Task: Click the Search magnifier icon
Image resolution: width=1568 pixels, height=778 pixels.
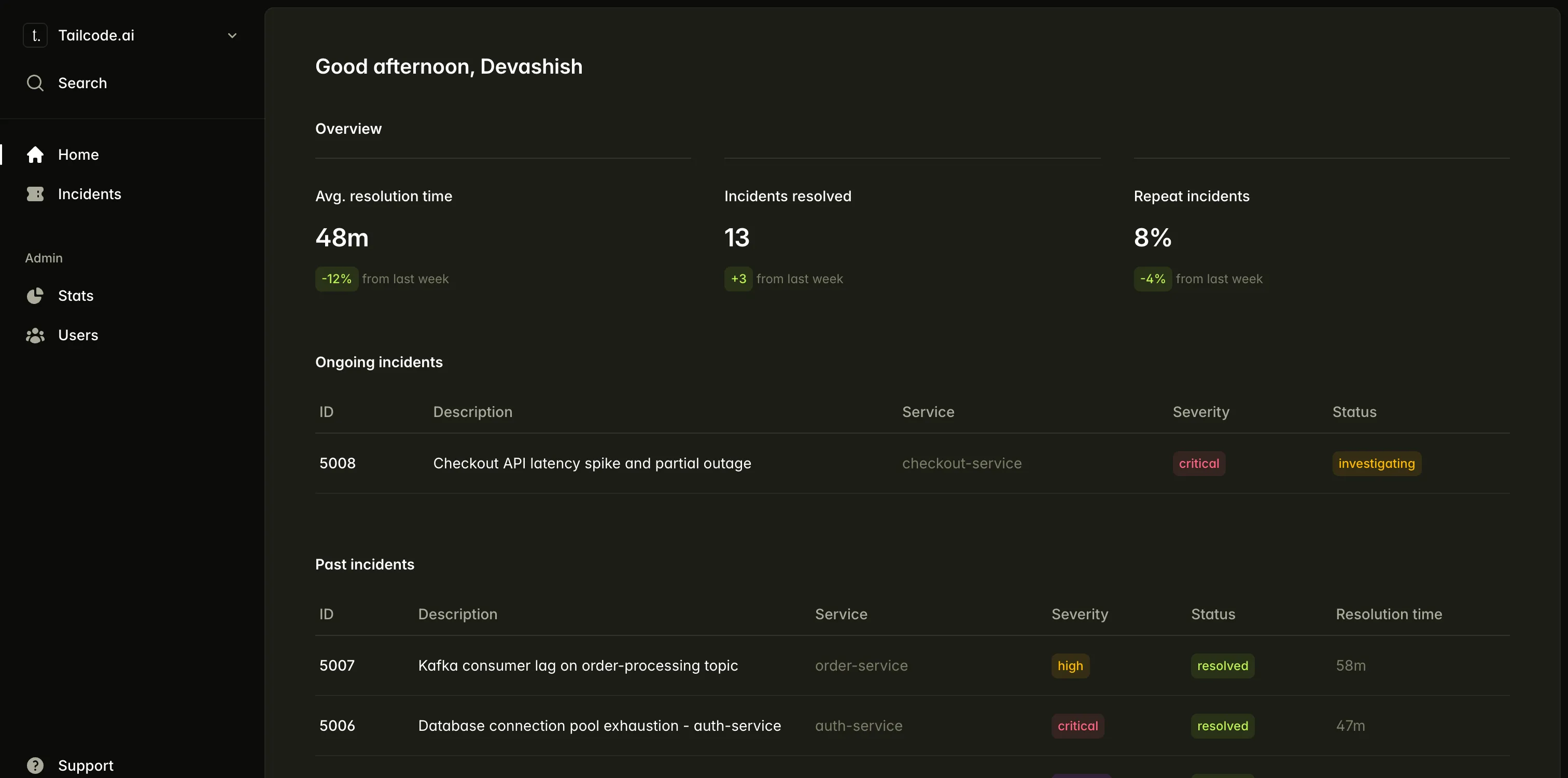Action: (35, 83)
